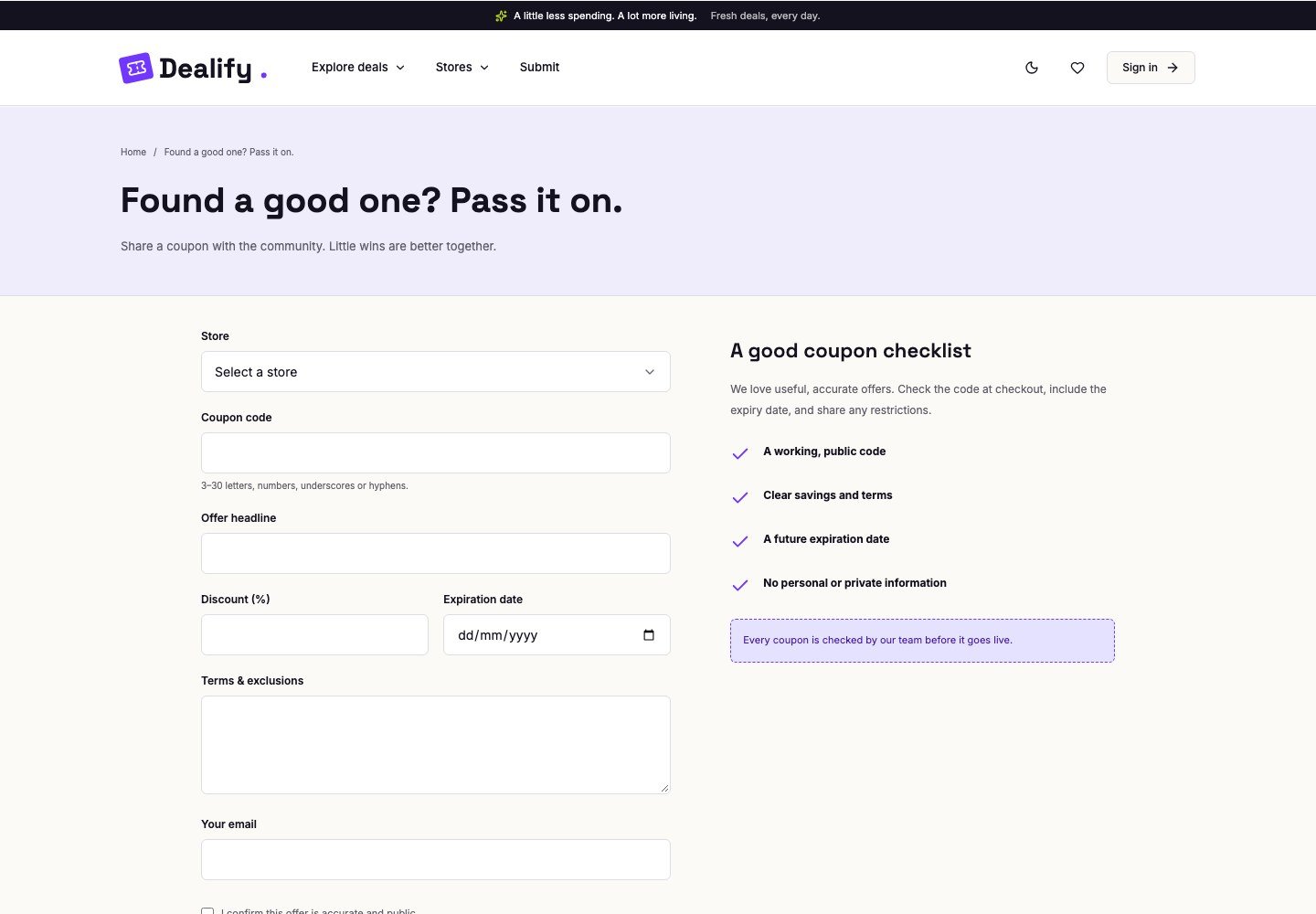
Task: Click the '3–30 letters, numbers' hint text
Action: tap(304, 486)
